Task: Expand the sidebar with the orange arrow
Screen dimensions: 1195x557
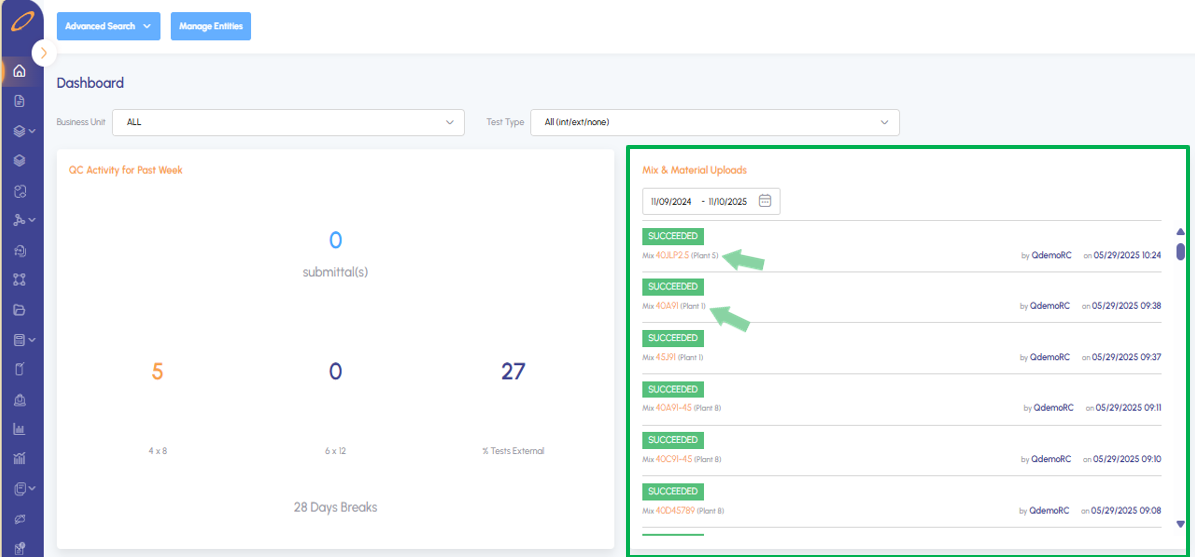Action: (x=44, y=53)
